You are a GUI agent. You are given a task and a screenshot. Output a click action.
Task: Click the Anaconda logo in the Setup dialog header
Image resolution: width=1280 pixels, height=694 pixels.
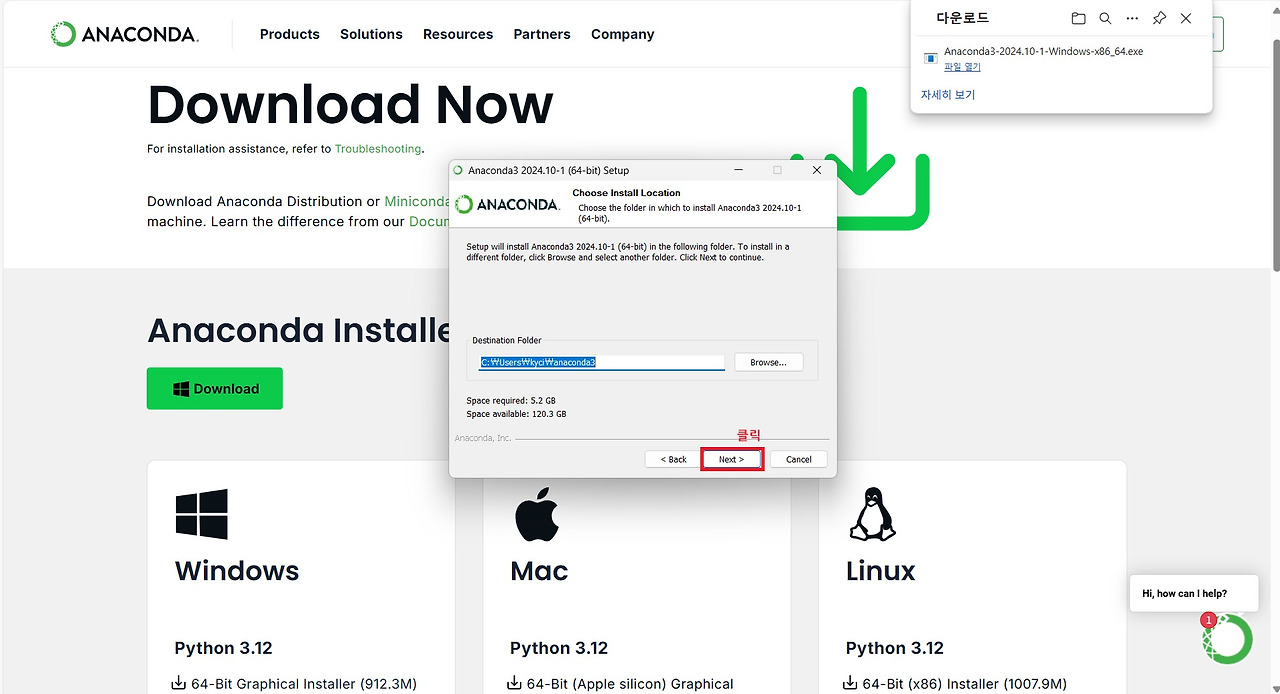(507, 204)
